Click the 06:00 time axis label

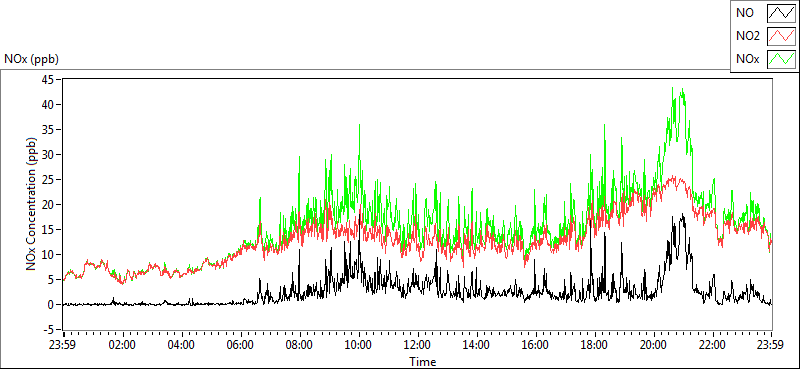(x=241, y=345)
